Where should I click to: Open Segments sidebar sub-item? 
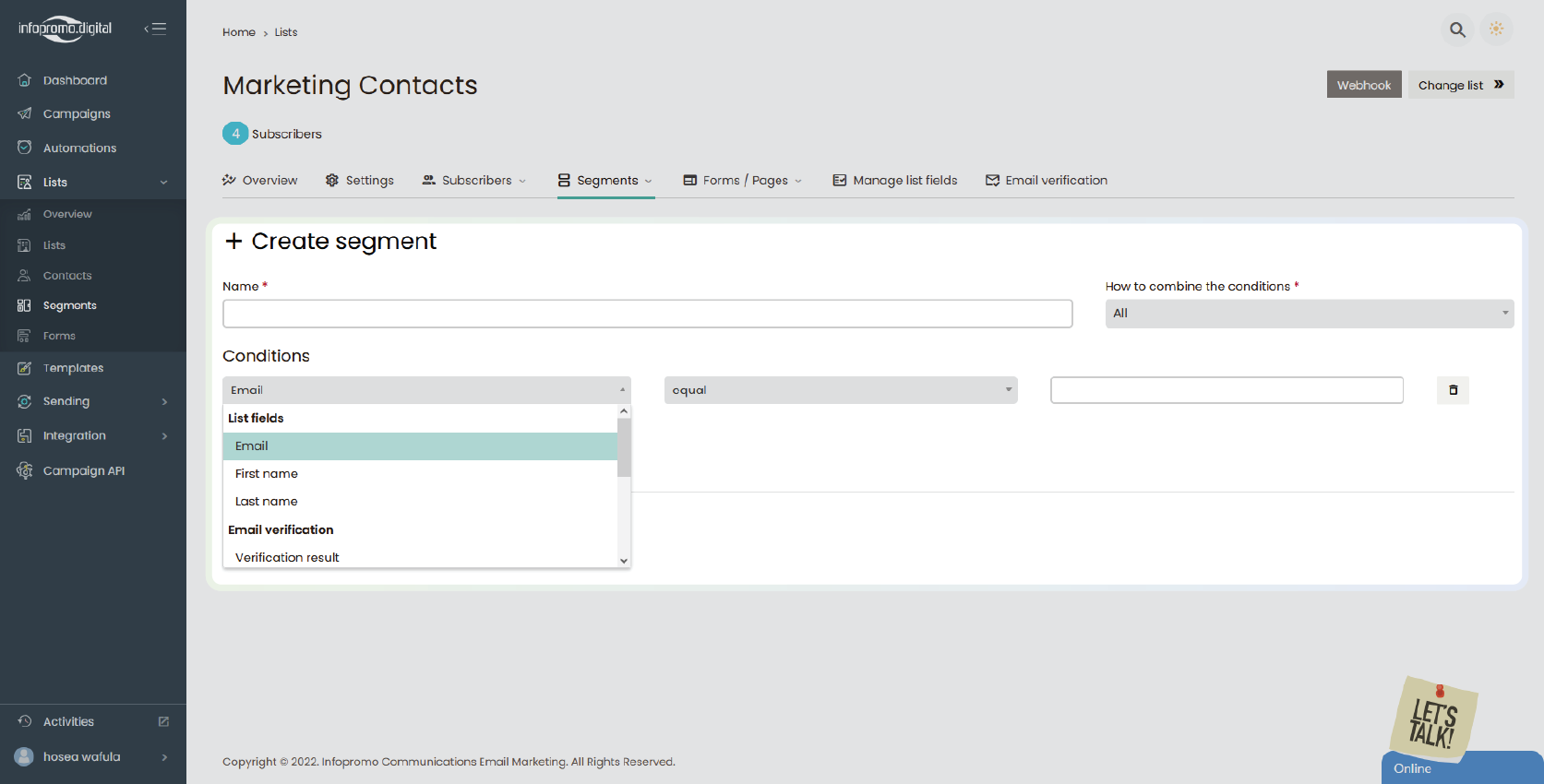coord(70,305)
